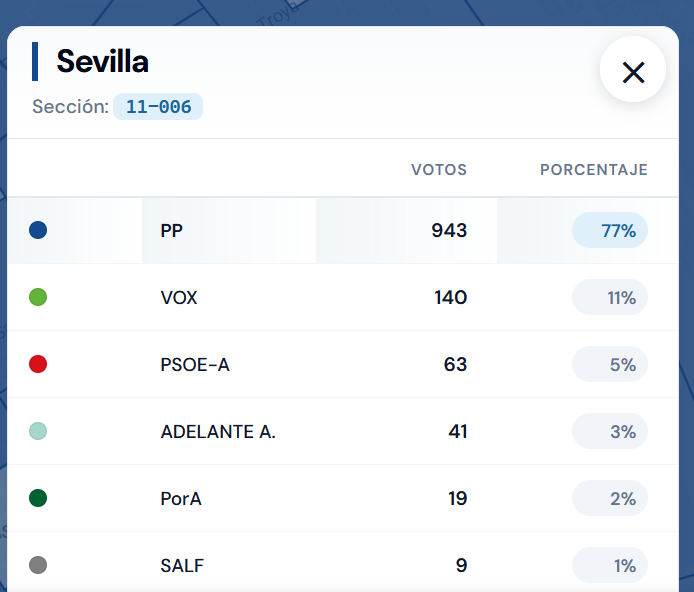Select the PP party row label

point(171,231)
